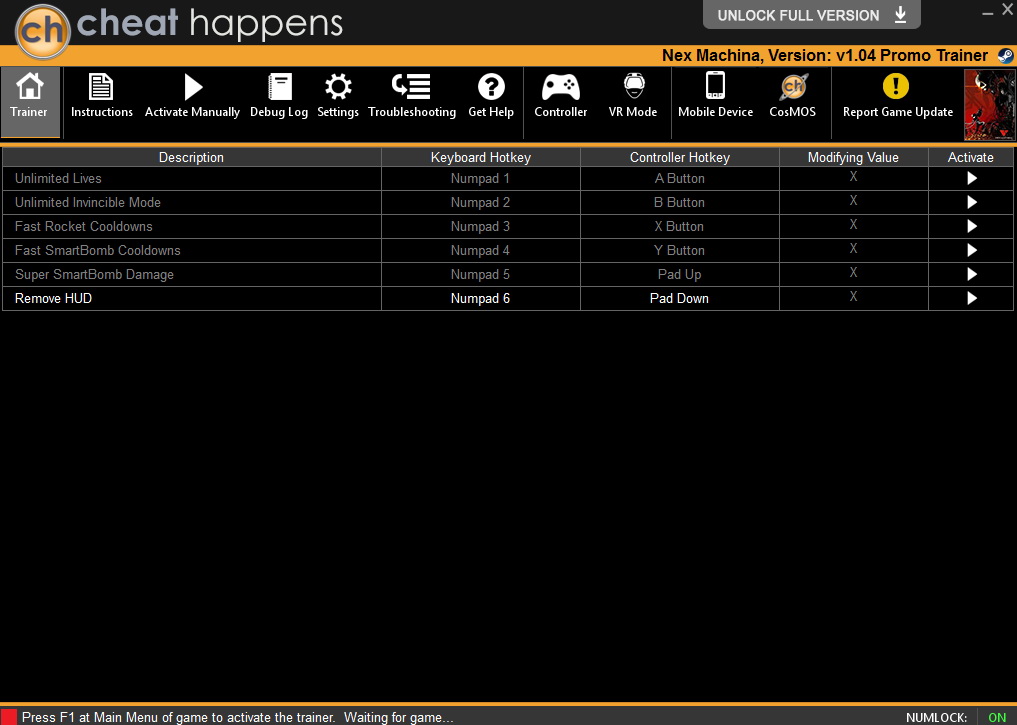Viewport: 1017px width, 725px height.
Task: Click the Unlock Full Version button
Action: click(x=811, y=15)
